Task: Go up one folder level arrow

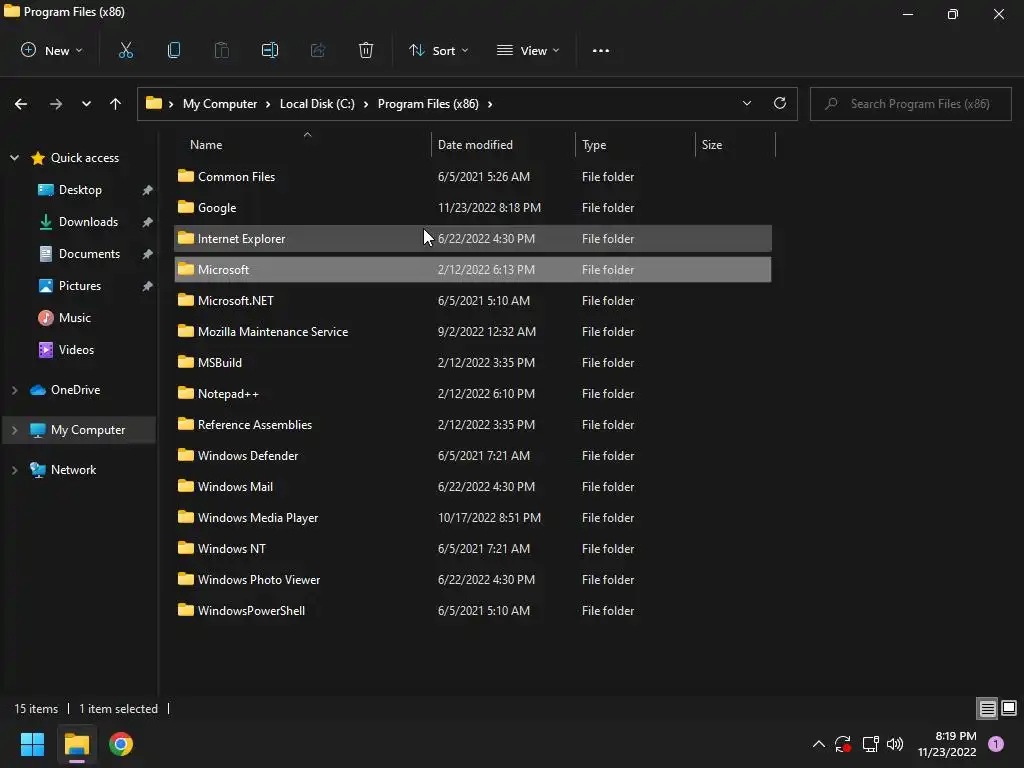Action: (115, 104)
